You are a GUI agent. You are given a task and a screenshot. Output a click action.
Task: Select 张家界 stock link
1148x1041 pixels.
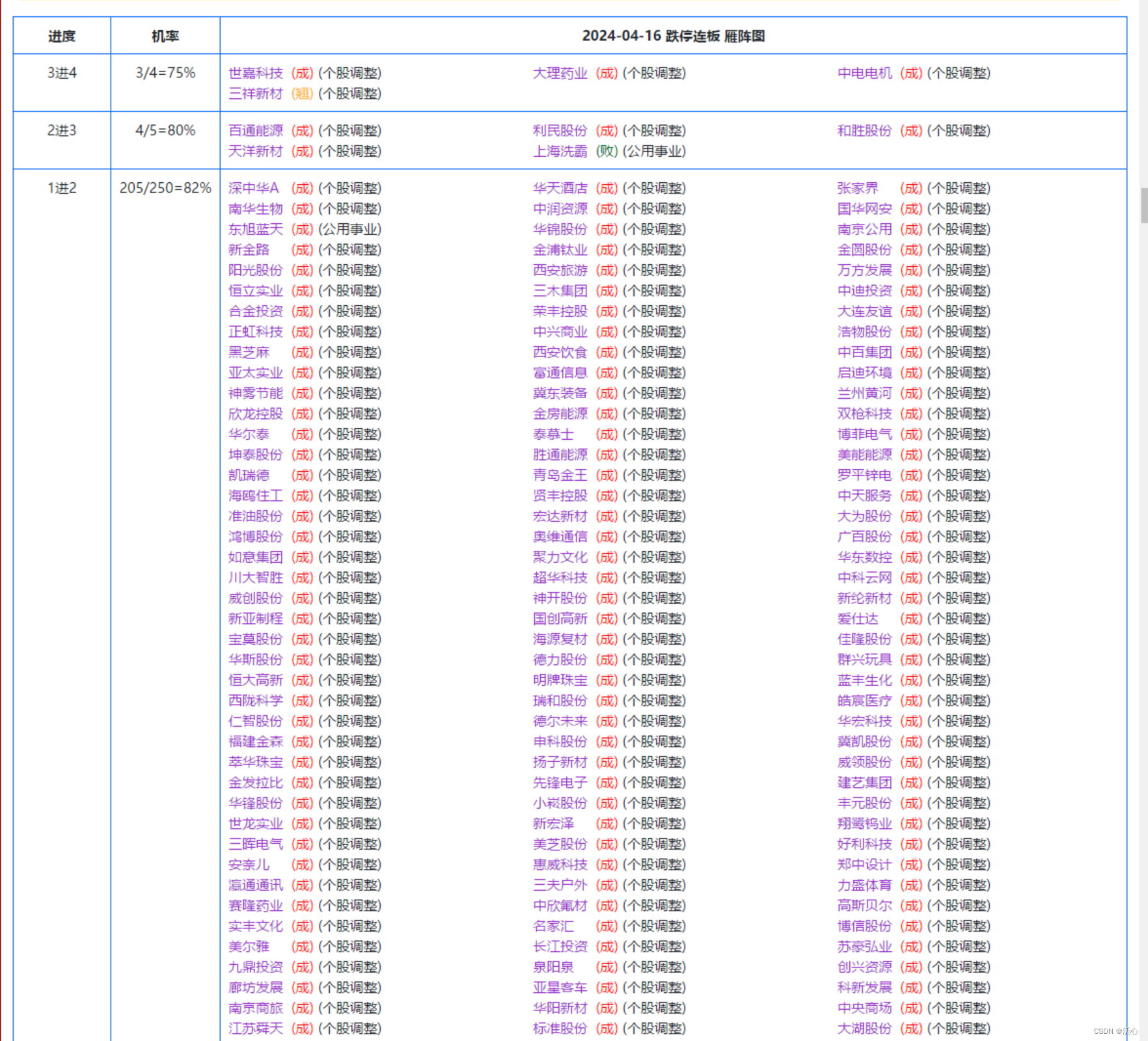point(858,188)
